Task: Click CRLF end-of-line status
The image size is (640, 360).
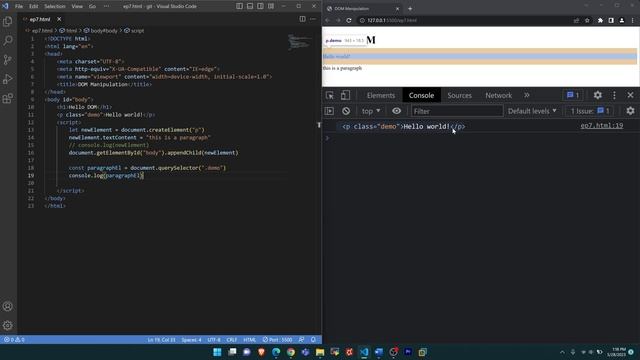Action: coord(232,340)
